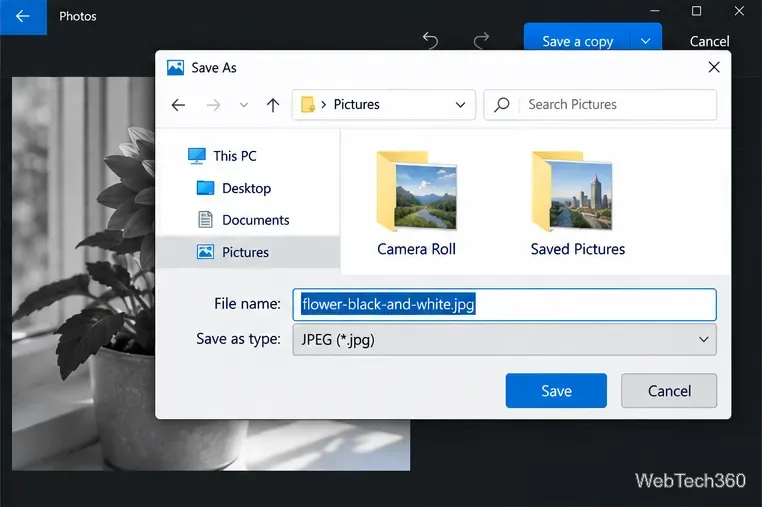Maximize the Photos window

point(696,11)
